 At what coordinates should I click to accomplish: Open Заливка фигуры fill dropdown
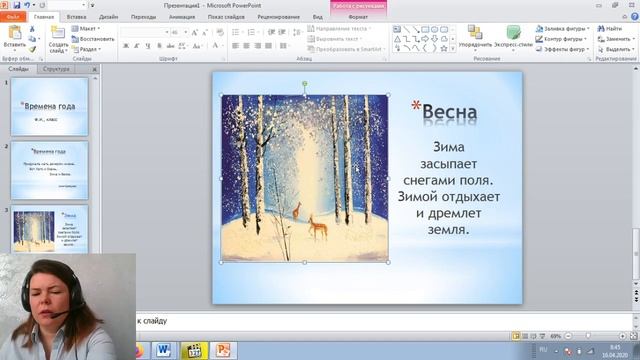[563, 29]
